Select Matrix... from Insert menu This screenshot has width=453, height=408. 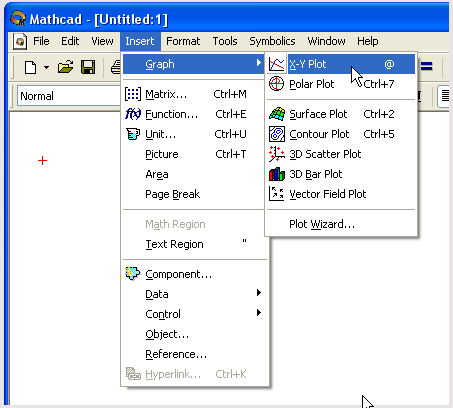[194, 94]
